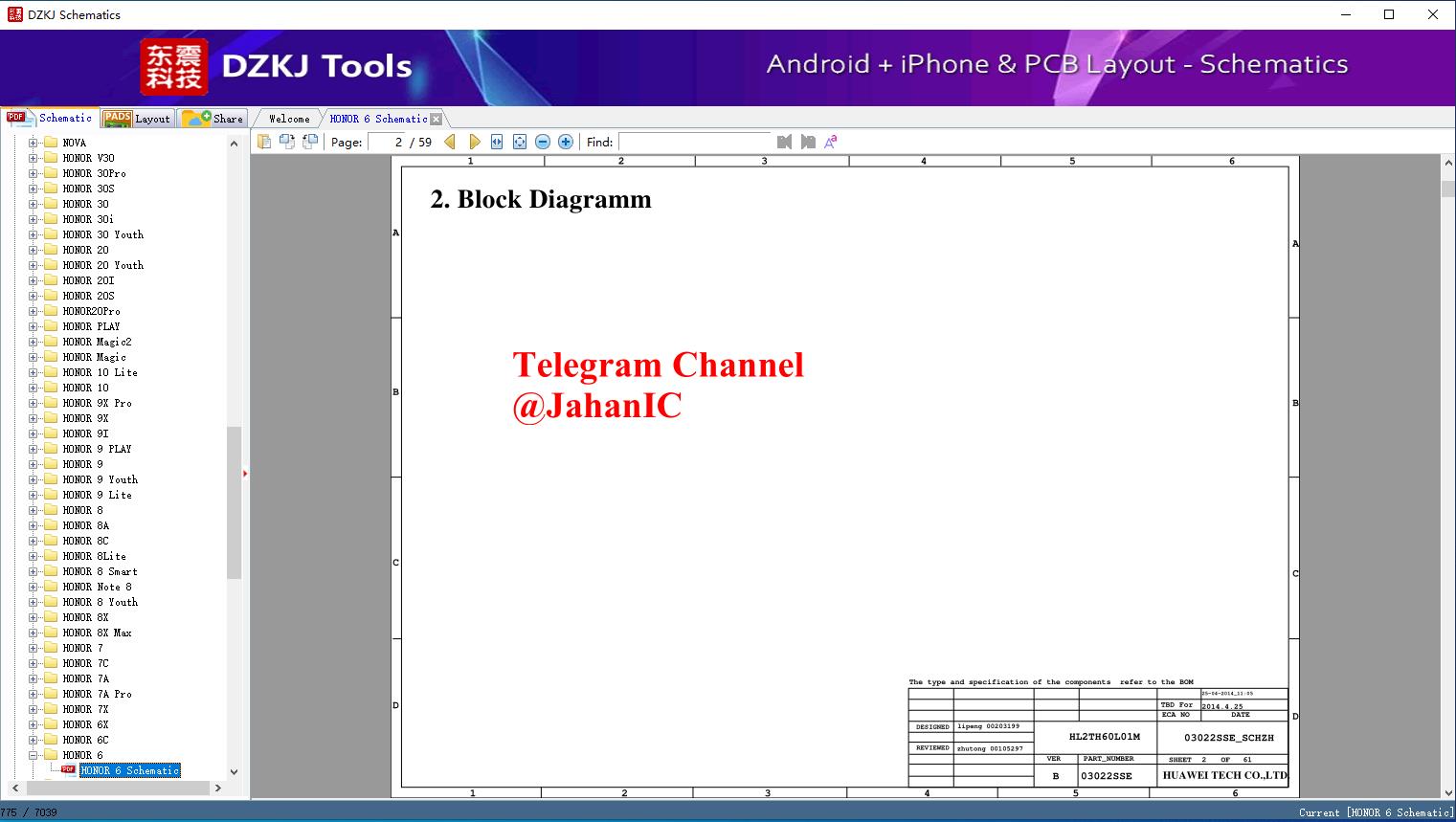Select the HONOR 8 Youth tree item

point(100,602)
